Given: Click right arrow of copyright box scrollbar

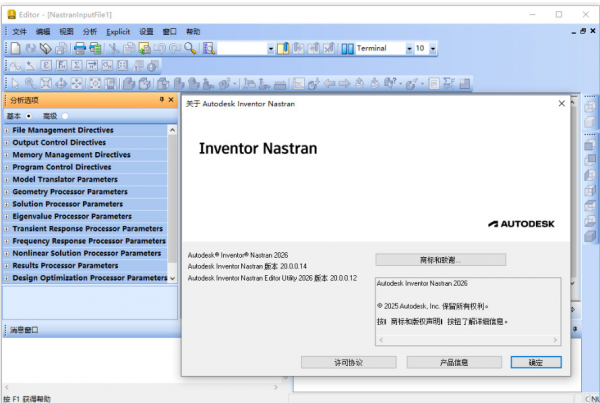Looking at the screenshot, I should point(555,340).
